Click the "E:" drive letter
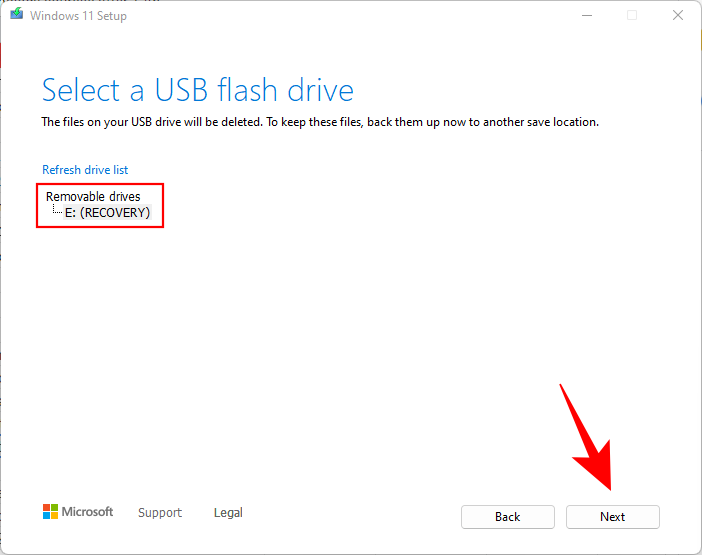702x555 pixels. click(x=70, y=213)
